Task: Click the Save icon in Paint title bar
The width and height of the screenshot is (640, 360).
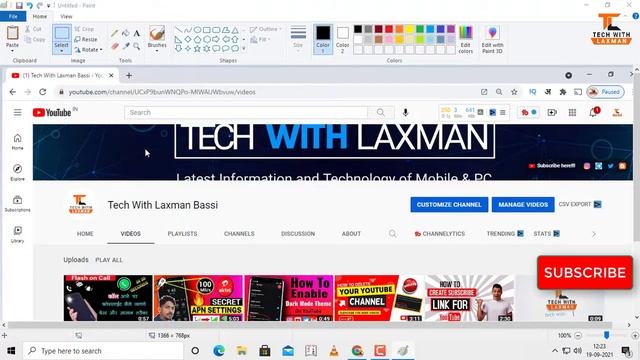Action: pyautogui.click(x=19, y=5)
